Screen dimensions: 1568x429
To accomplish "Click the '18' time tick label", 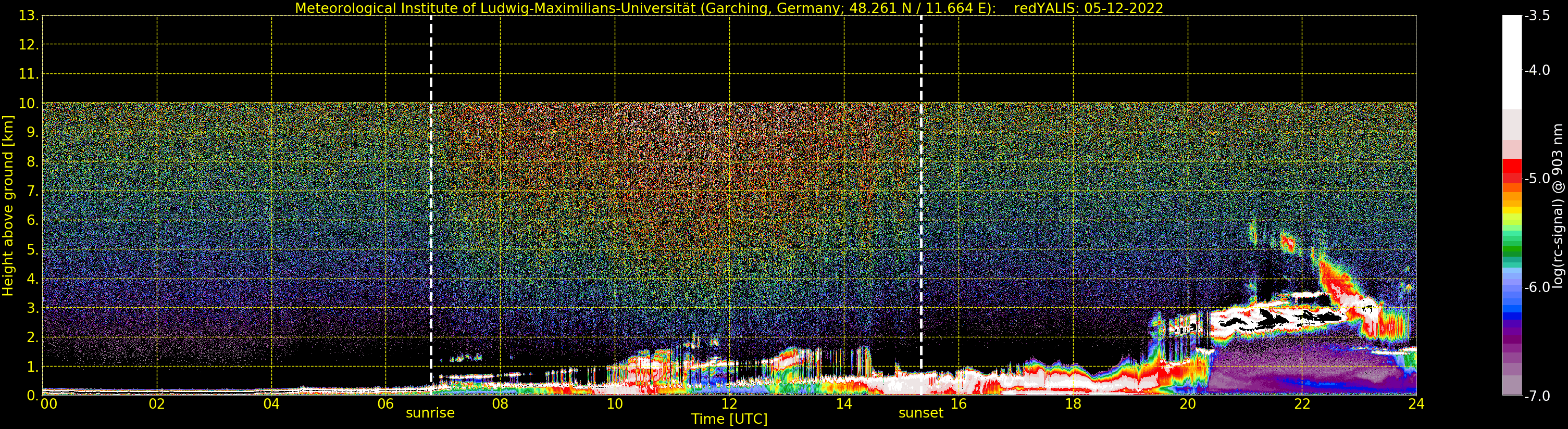I will pyautogui.click(x=1073, y=404).
